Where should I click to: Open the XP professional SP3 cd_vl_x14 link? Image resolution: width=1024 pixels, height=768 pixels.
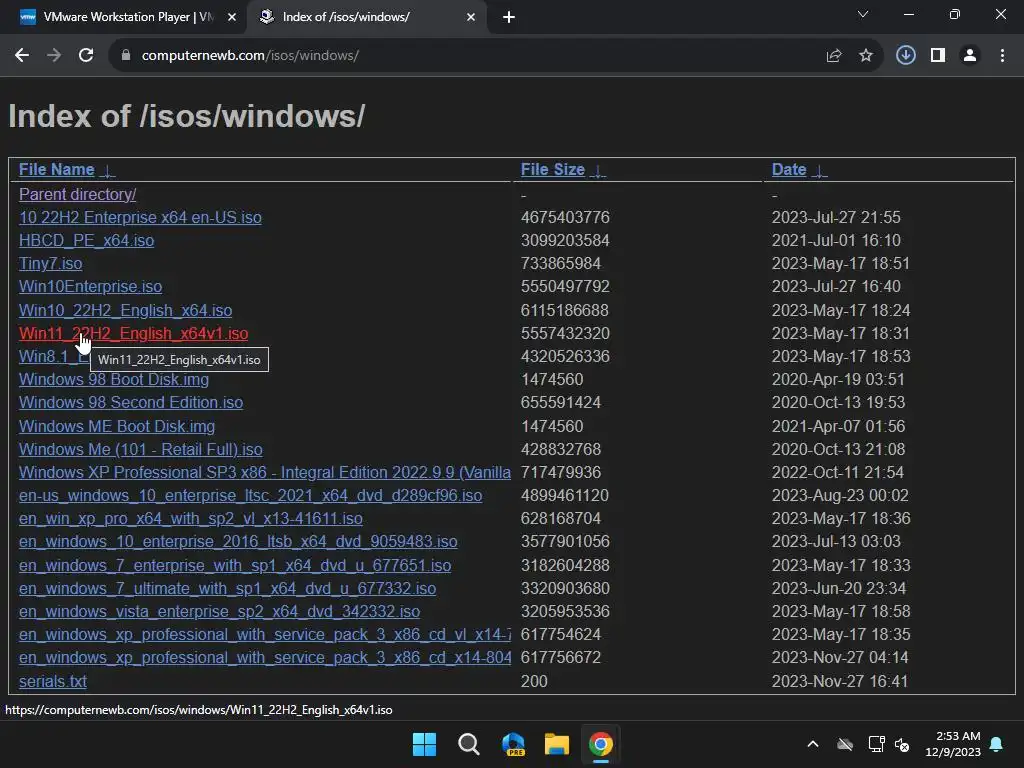264,635
